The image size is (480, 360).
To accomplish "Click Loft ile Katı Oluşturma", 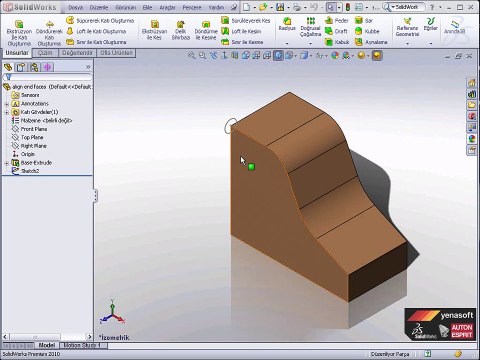I will pos(96,31).
